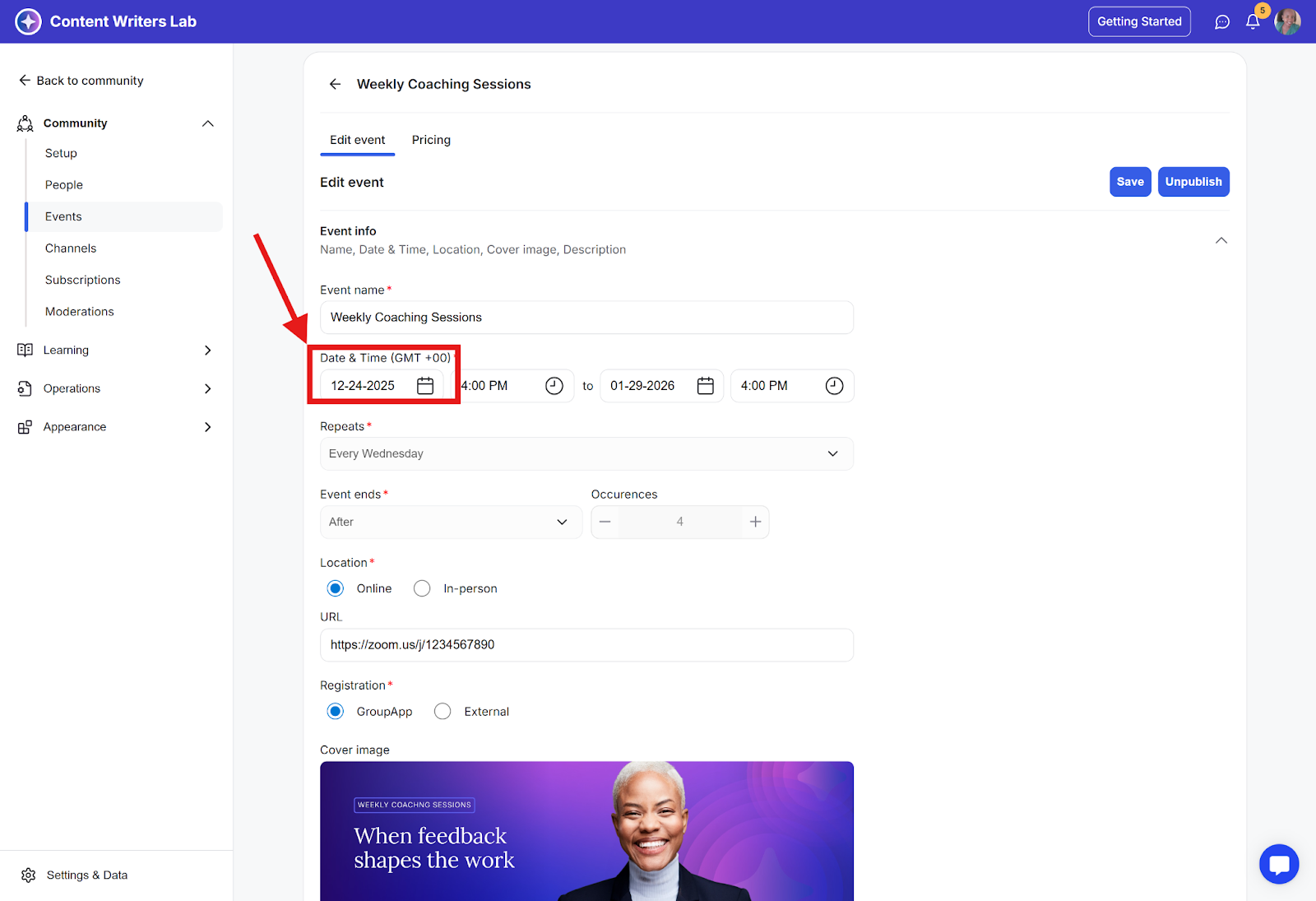Click the URL input field

(x=586, y=645)
